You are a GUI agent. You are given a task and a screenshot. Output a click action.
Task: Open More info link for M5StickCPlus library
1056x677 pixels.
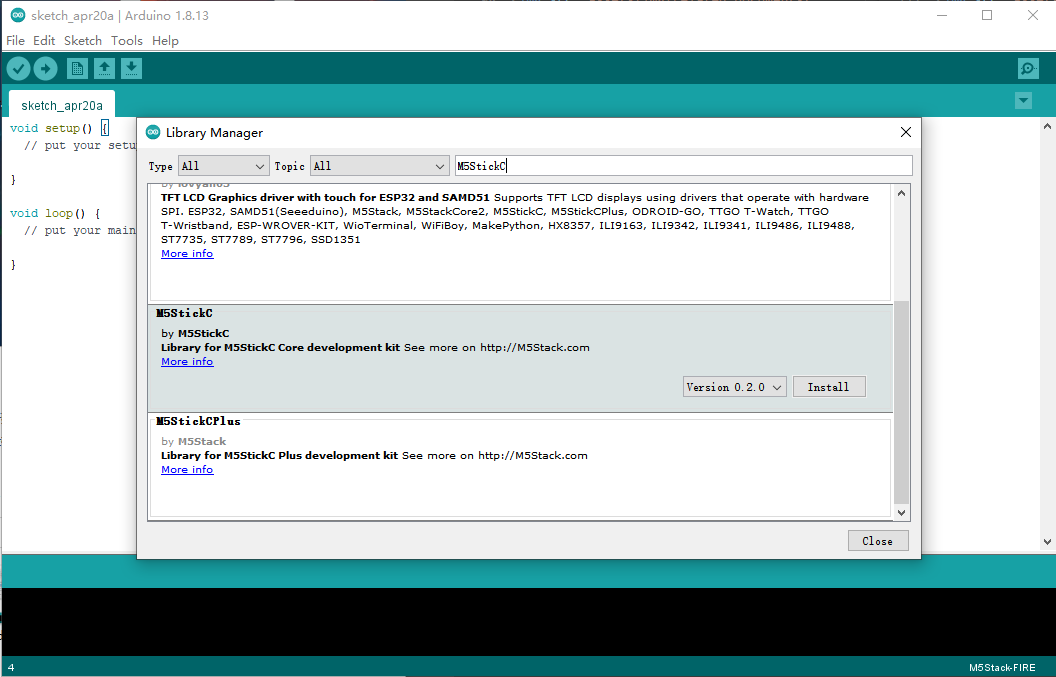click(x=187, y=469)
